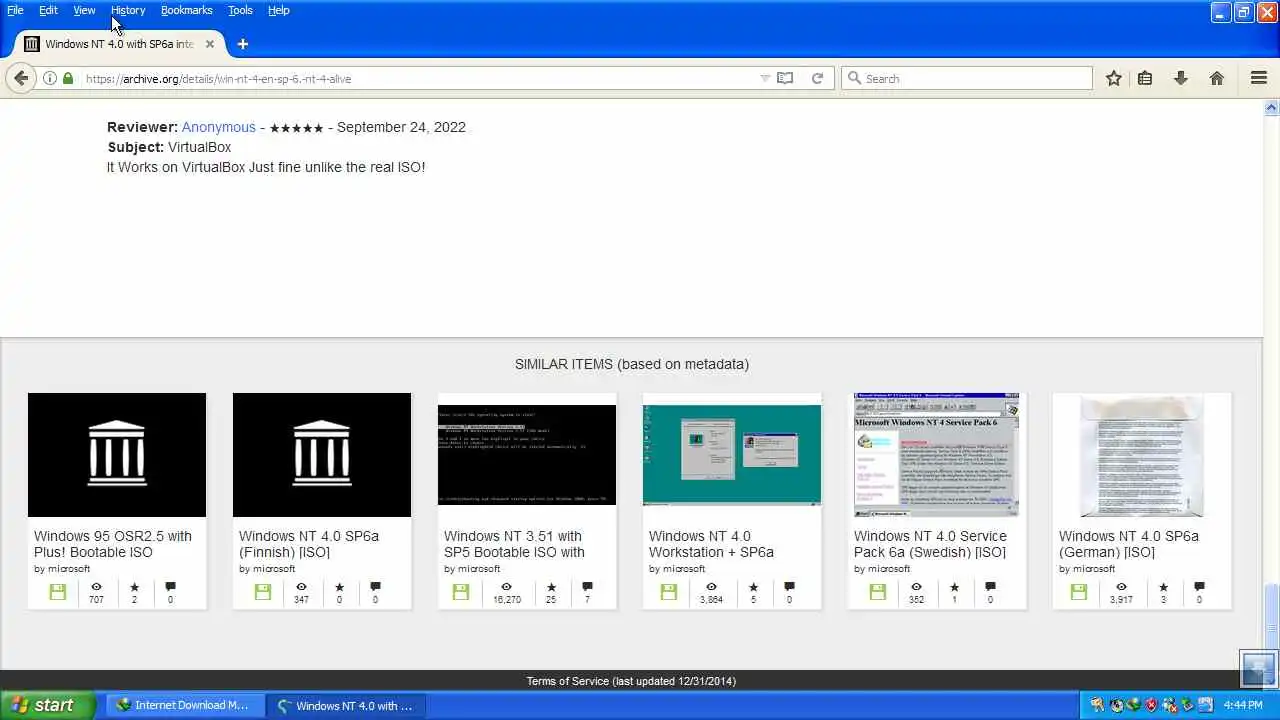Open the Windows Start button
1280x720 pixels.
[47, 705]
